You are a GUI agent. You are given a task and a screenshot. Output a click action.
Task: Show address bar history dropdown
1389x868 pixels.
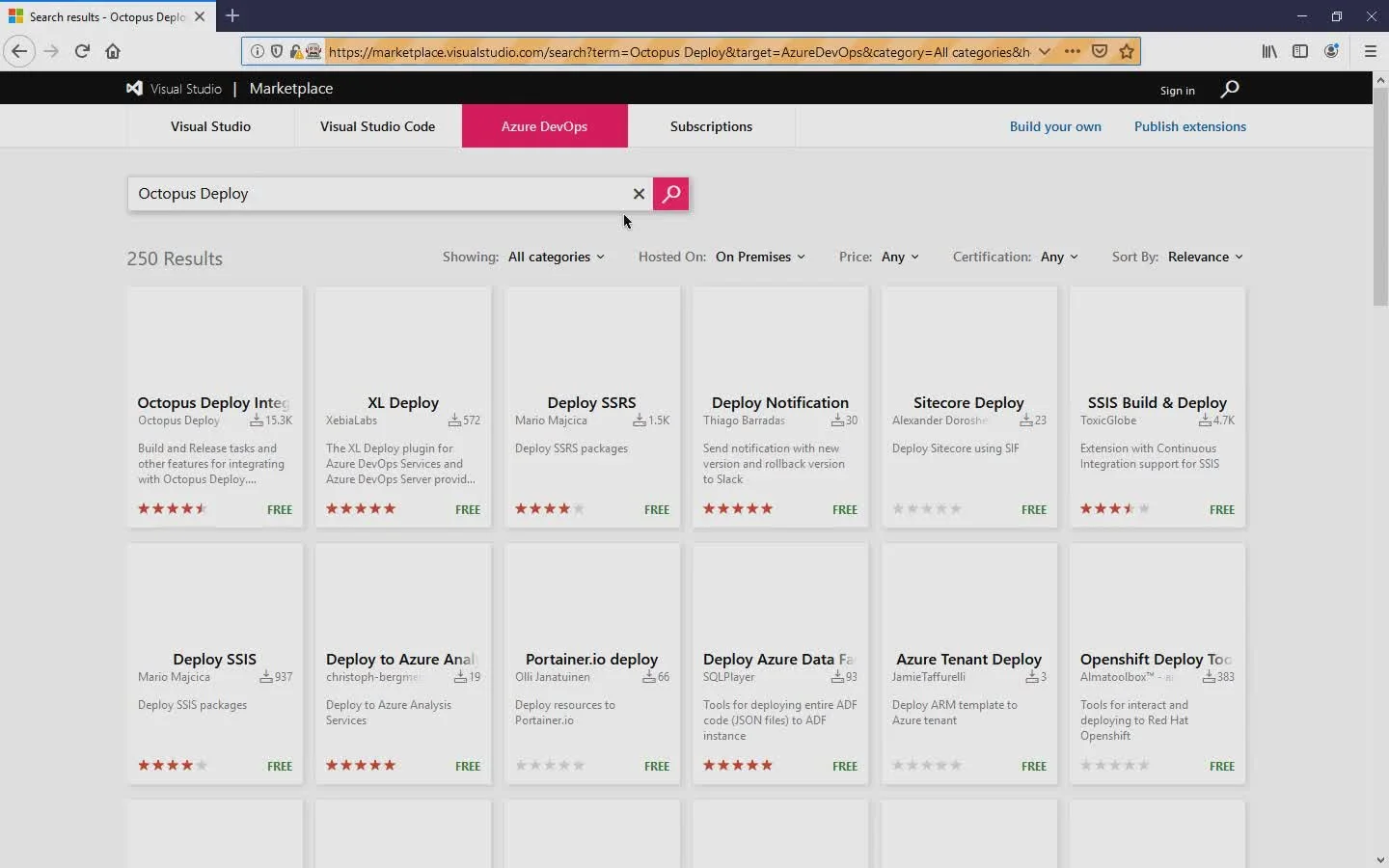[x=1045, y=51]
